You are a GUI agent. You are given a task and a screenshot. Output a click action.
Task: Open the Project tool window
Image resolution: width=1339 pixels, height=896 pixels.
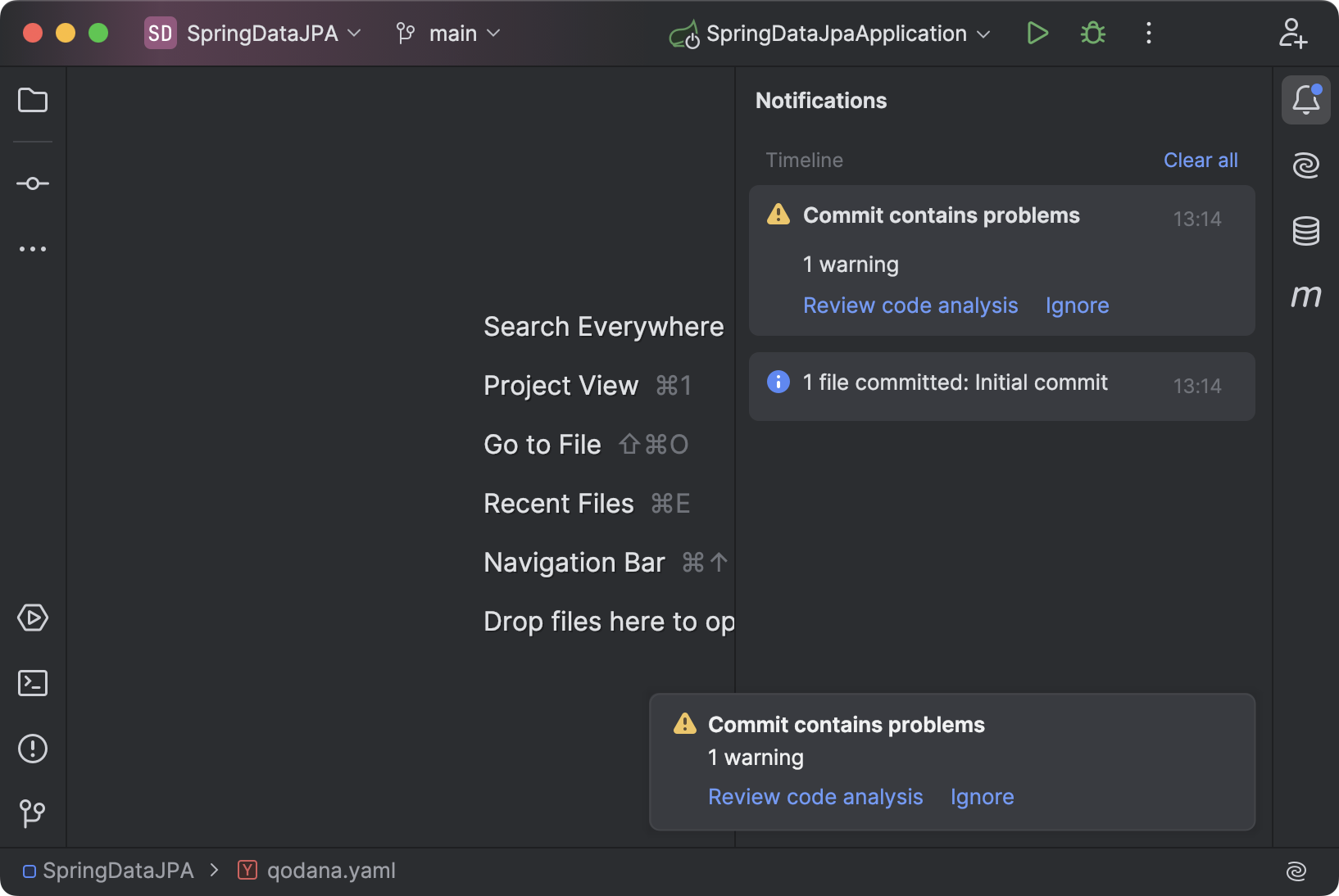point(32,101)
